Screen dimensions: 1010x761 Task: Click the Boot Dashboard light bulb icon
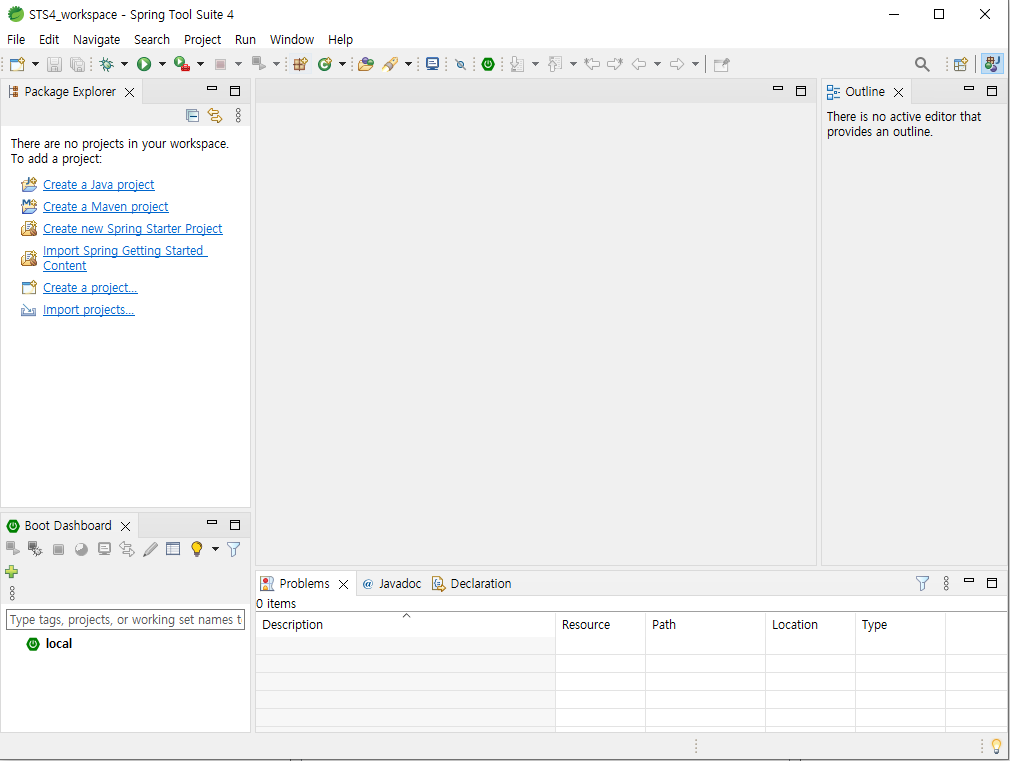click(x=196, y=549)
